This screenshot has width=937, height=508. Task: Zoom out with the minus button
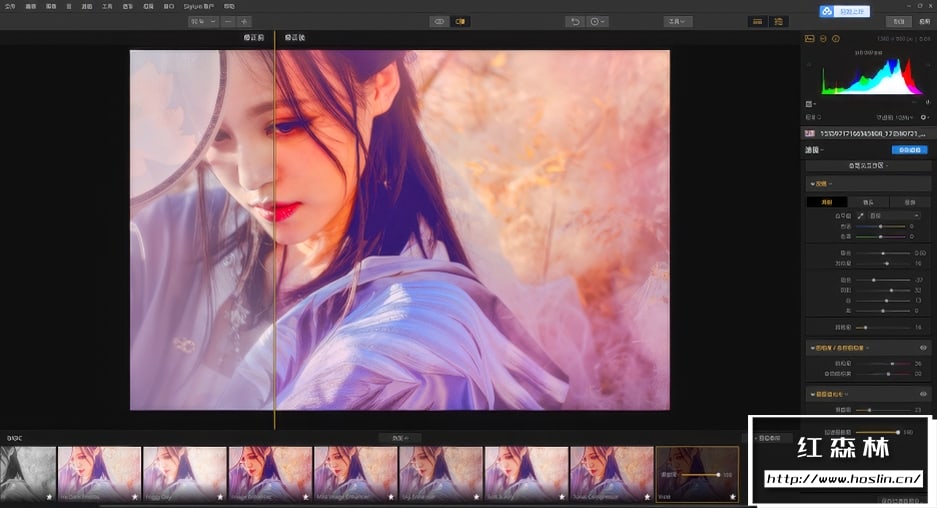[x=228, y=22]
